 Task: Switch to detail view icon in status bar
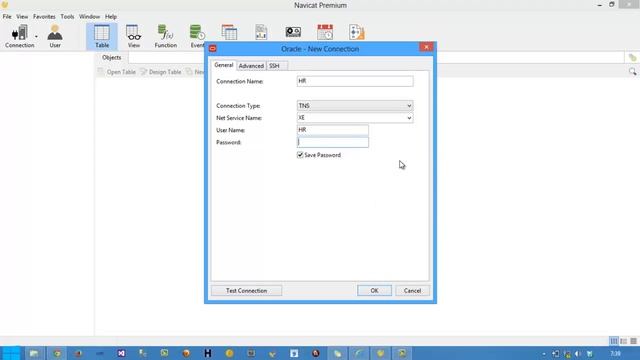point(624,341)
